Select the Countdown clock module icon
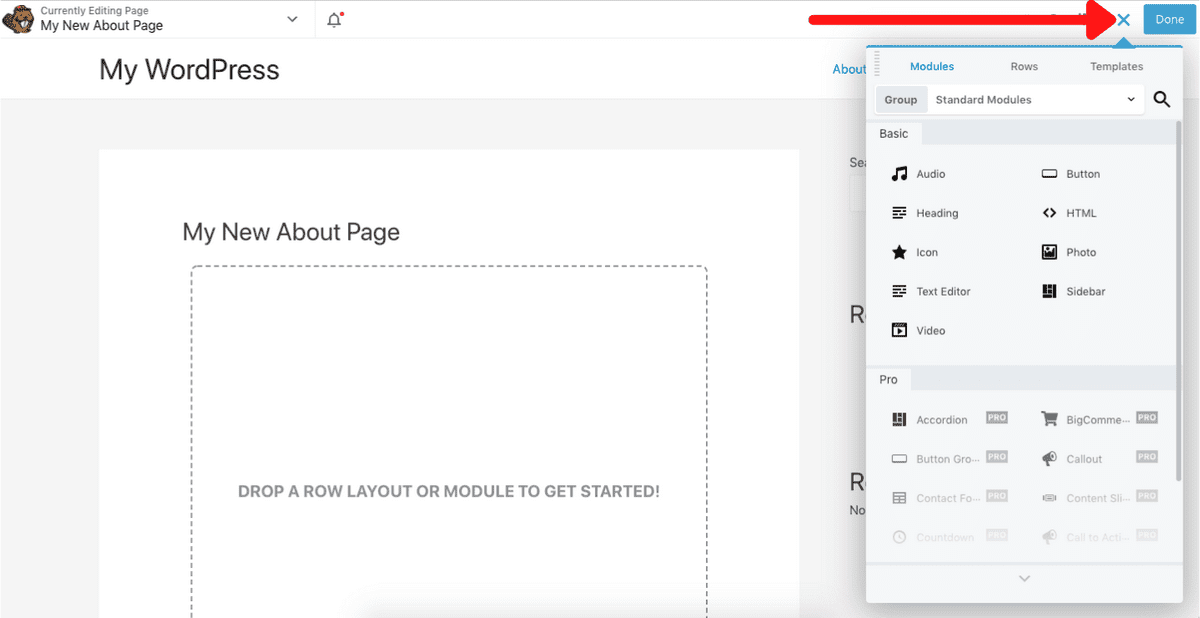This screenshot has width=1200, height=618. pos(900,537)
